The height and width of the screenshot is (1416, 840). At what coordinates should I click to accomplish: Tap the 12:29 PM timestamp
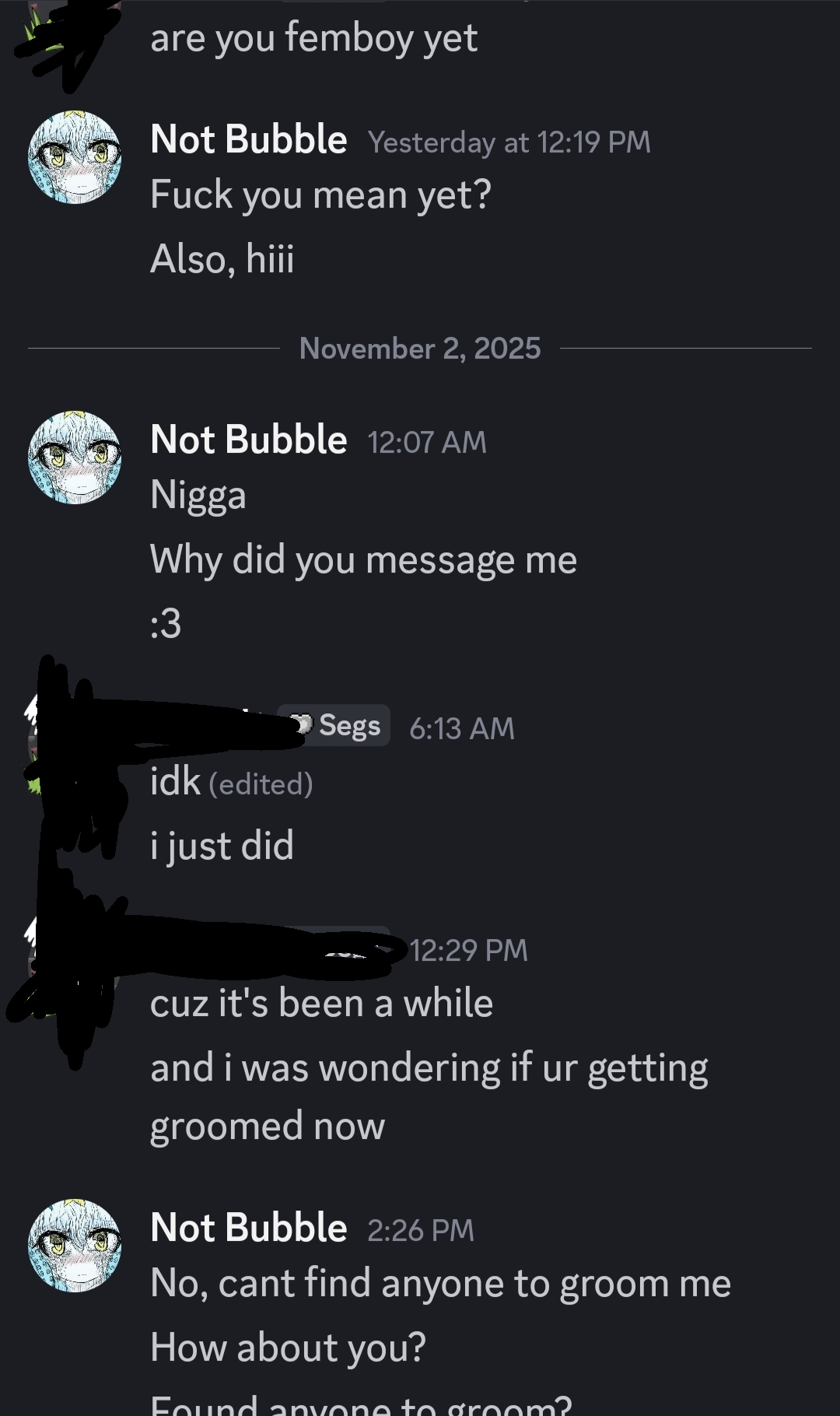click(x=469, y=950)
